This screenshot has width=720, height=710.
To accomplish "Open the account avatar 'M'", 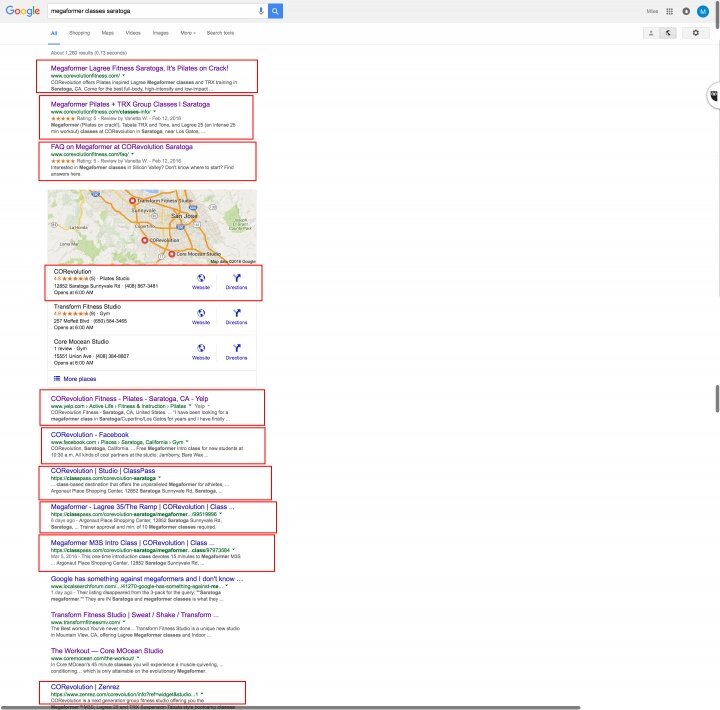I will pyautogui.click(x=703, y=11).
